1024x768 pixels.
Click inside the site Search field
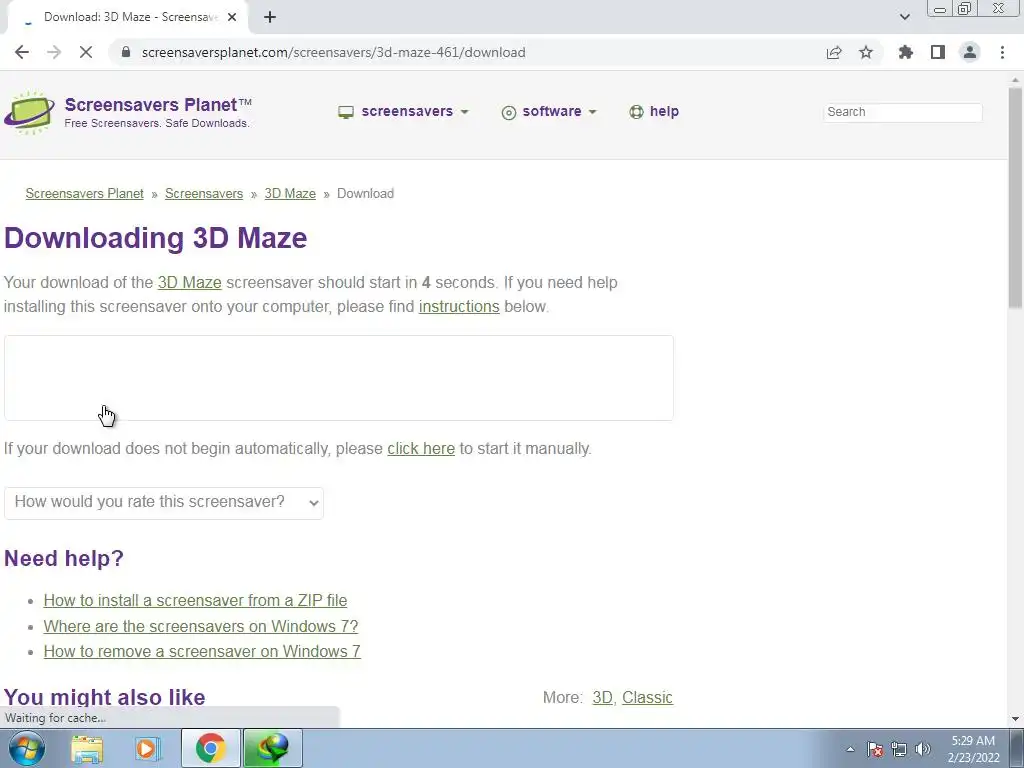point(903,112)
